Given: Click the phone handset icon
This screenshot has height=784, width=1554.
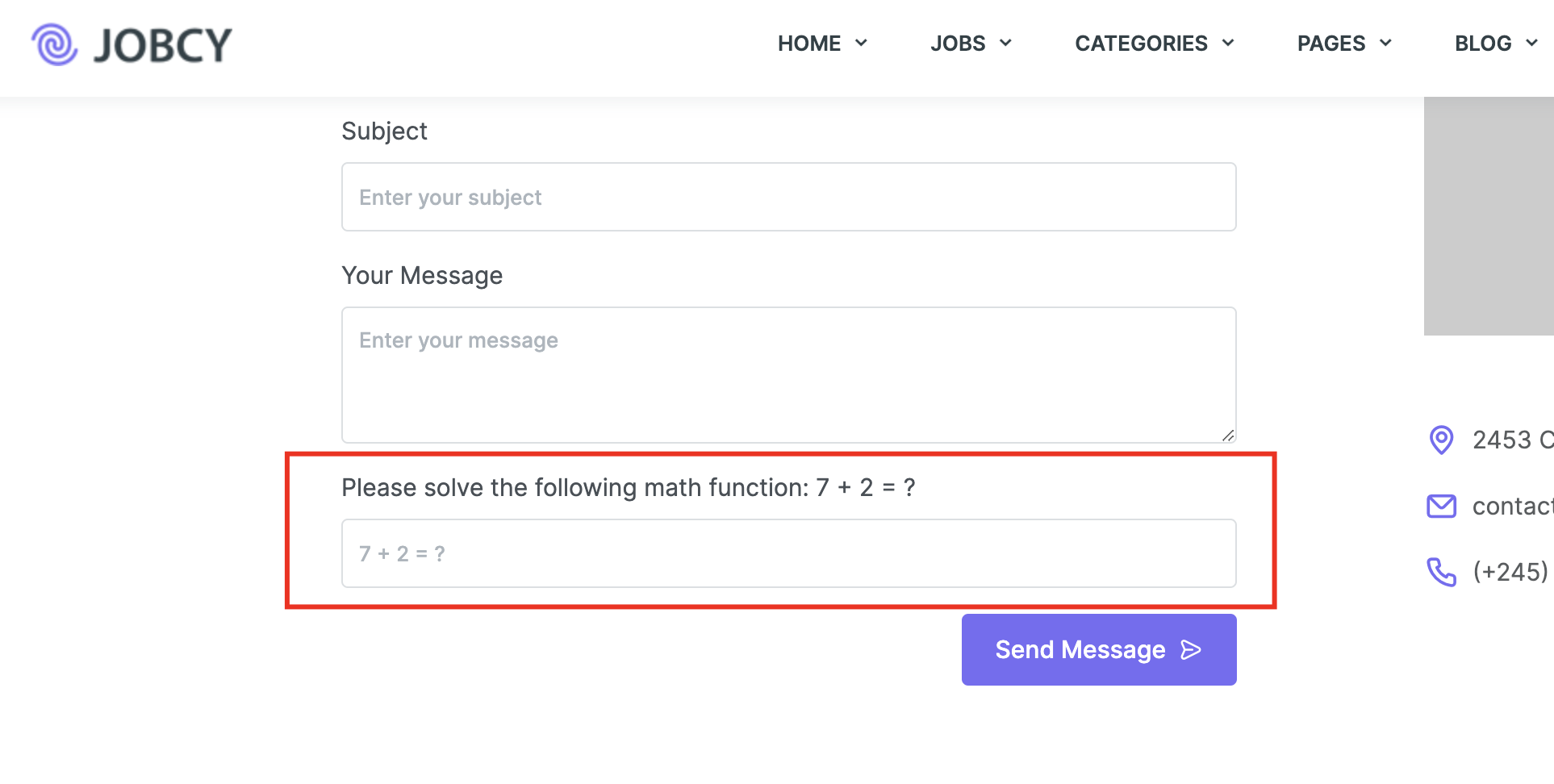Looking at the screenshot, I should (1441, 572).
